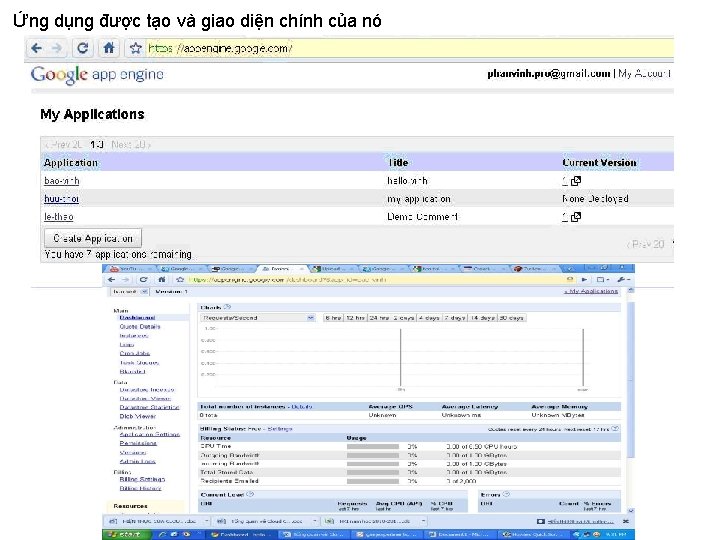Bookmark appengine.google.com with the star icon
The width and height of the screenshot is (720, 540).
coord(135,48)
